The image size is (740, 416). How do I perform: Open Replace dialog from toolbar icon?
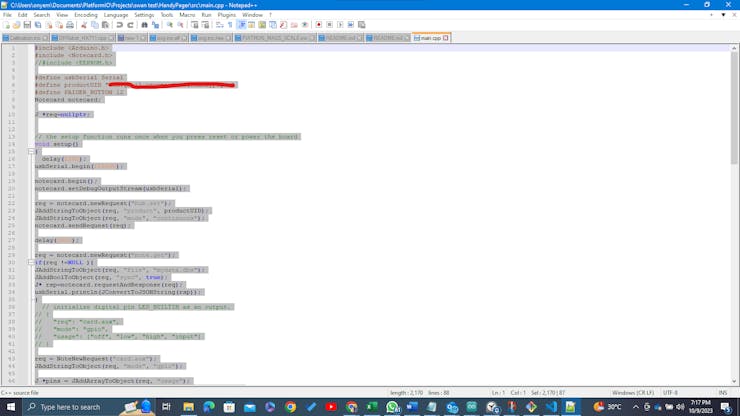click(155, 25)
